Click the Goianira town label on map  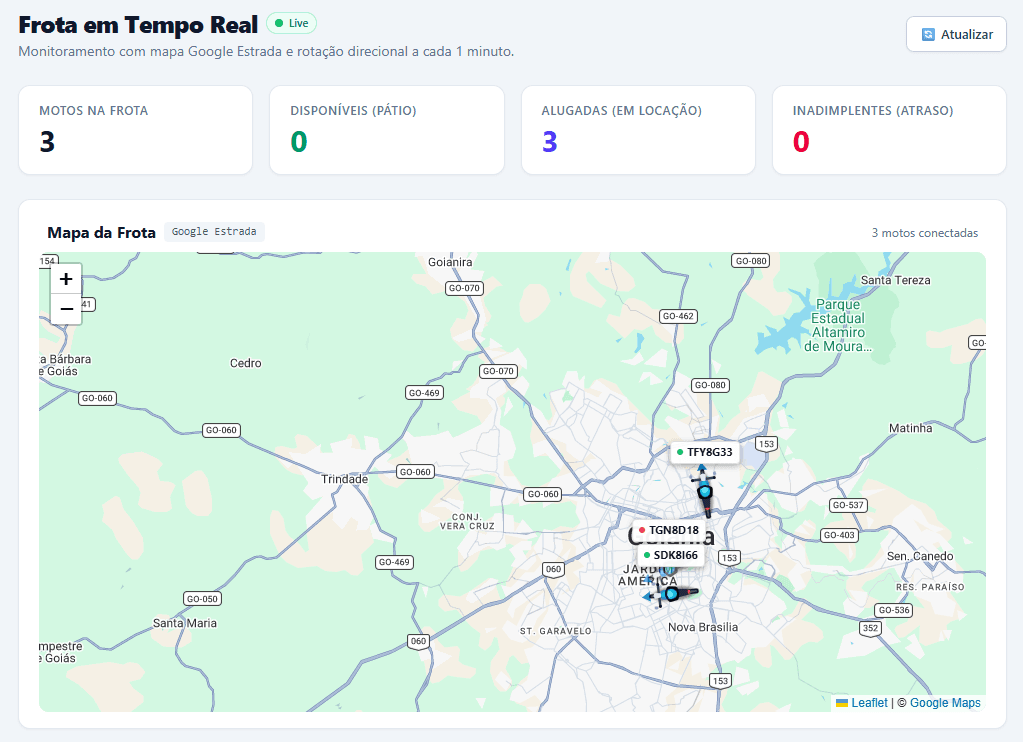(450, 262)
